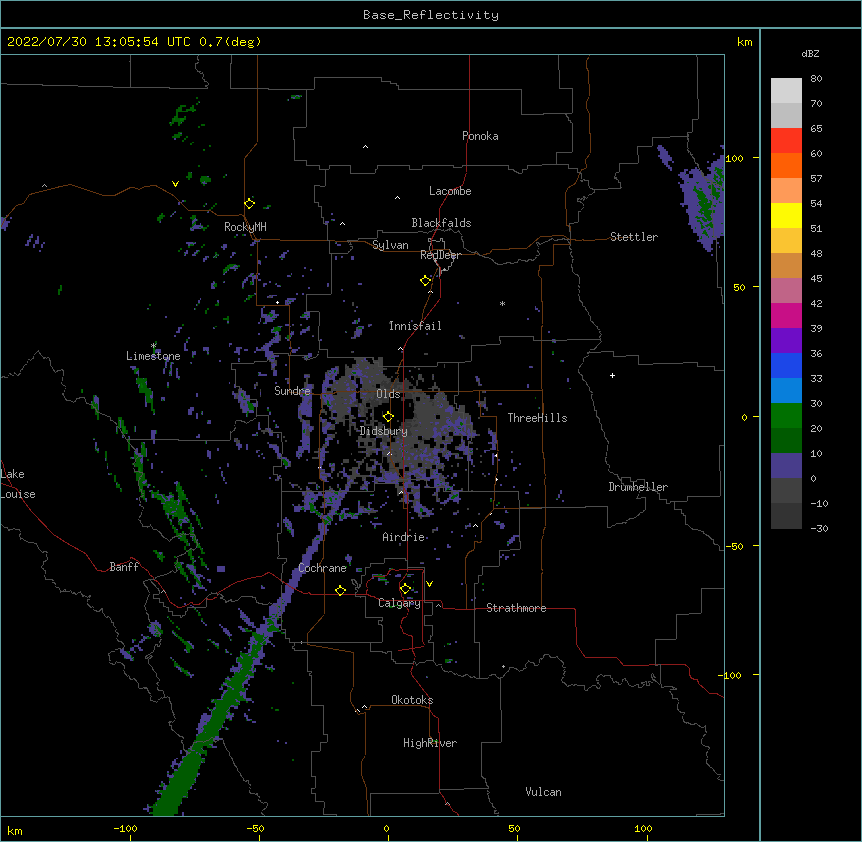The width and height of the screenshot is (862, 842).
Task: Select the yellow diamond marker below Olds
Action: click(388, 417)
